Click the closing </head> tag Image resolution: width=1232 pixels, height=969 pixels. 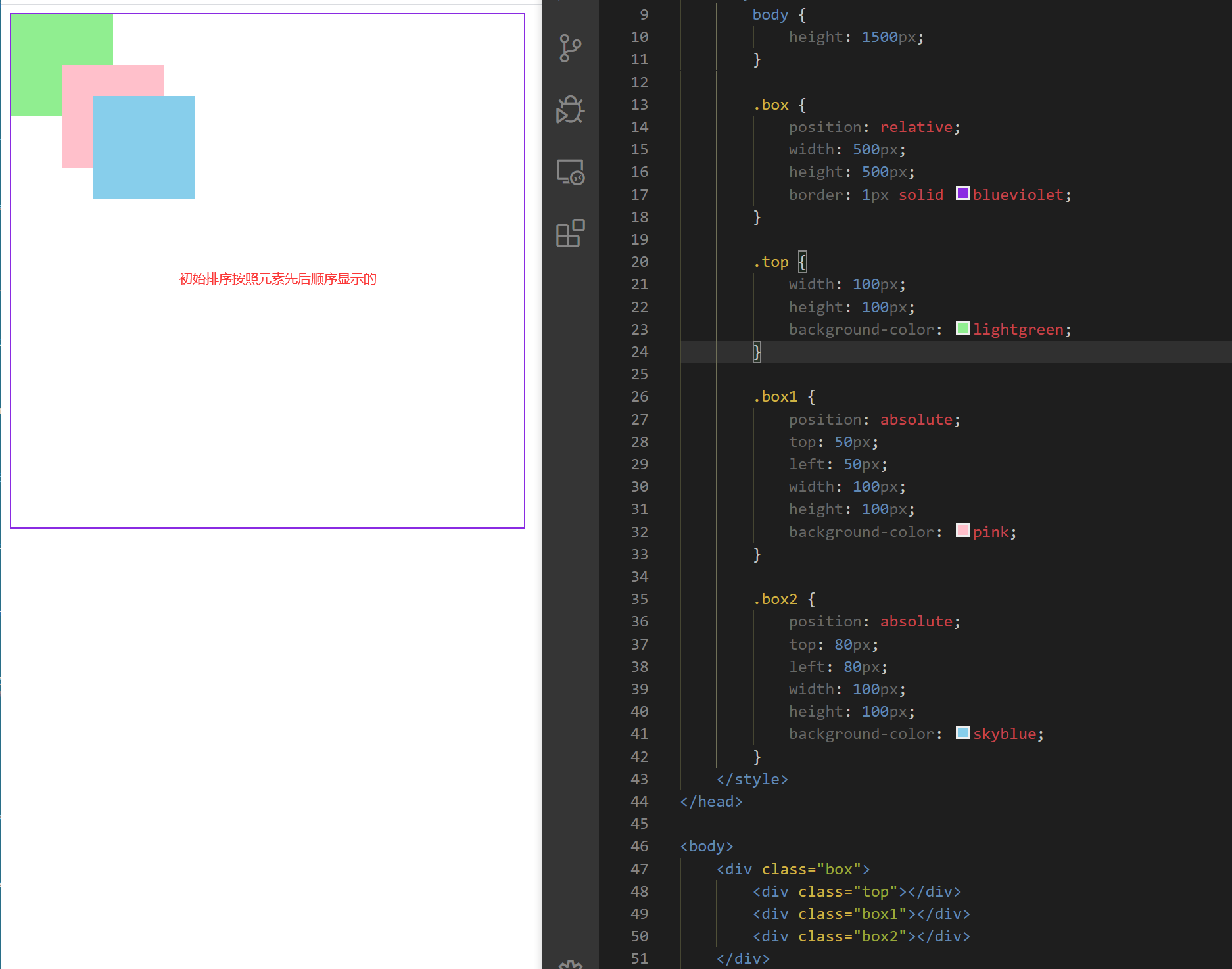pyautogui.click(x=711, y=801)
